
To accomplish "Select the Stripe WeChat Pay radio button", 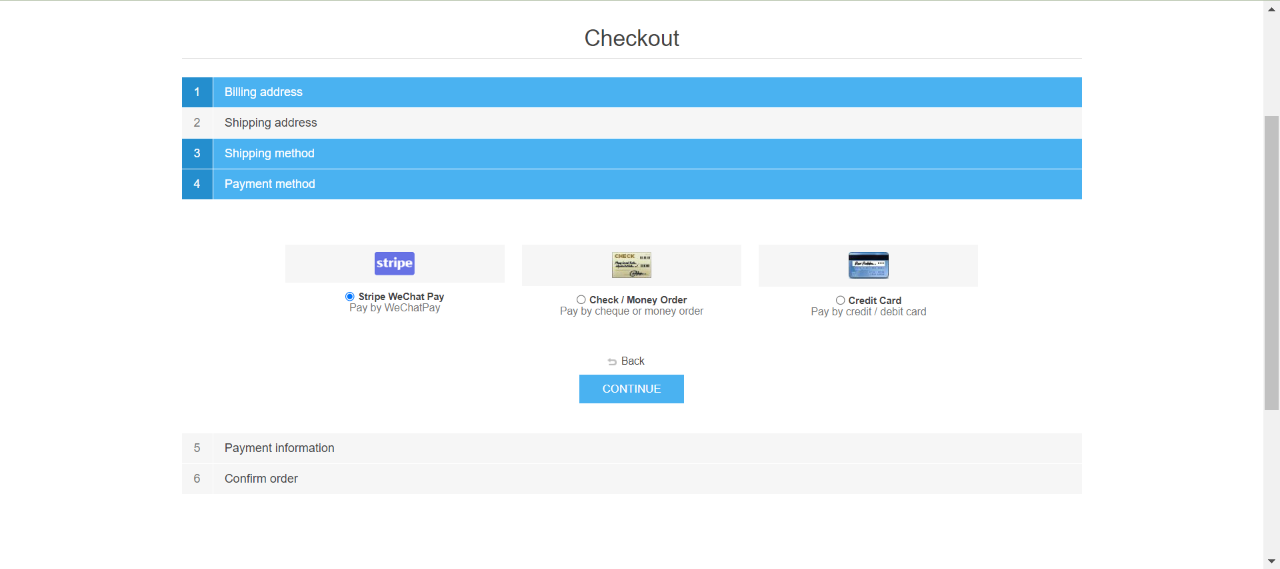I will tap(350, 297).
